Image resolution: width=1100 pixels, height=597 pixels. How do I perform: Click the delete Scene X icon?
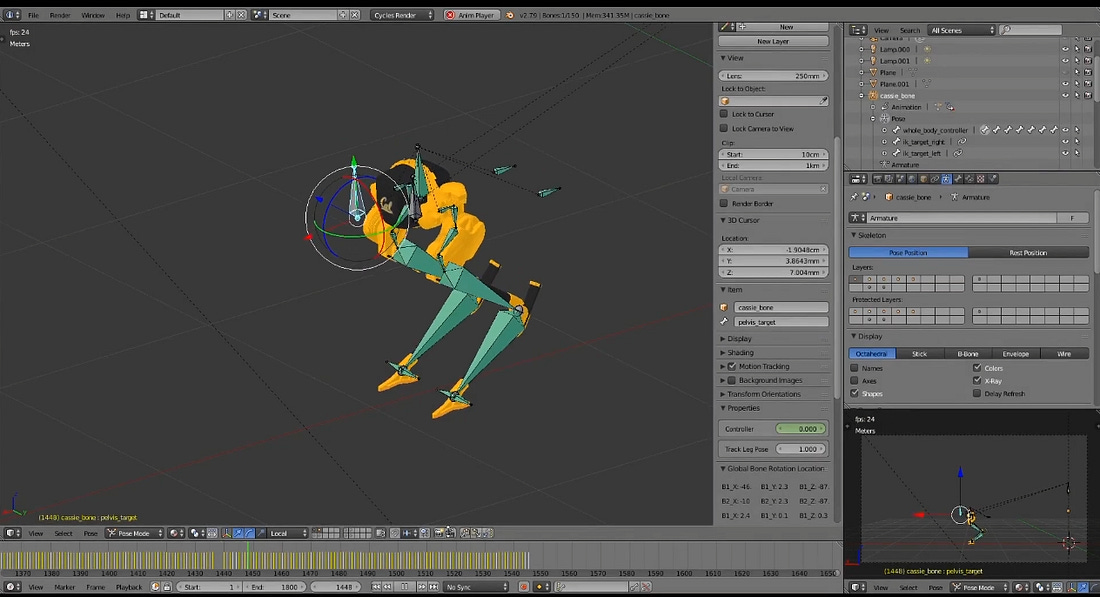355,15
